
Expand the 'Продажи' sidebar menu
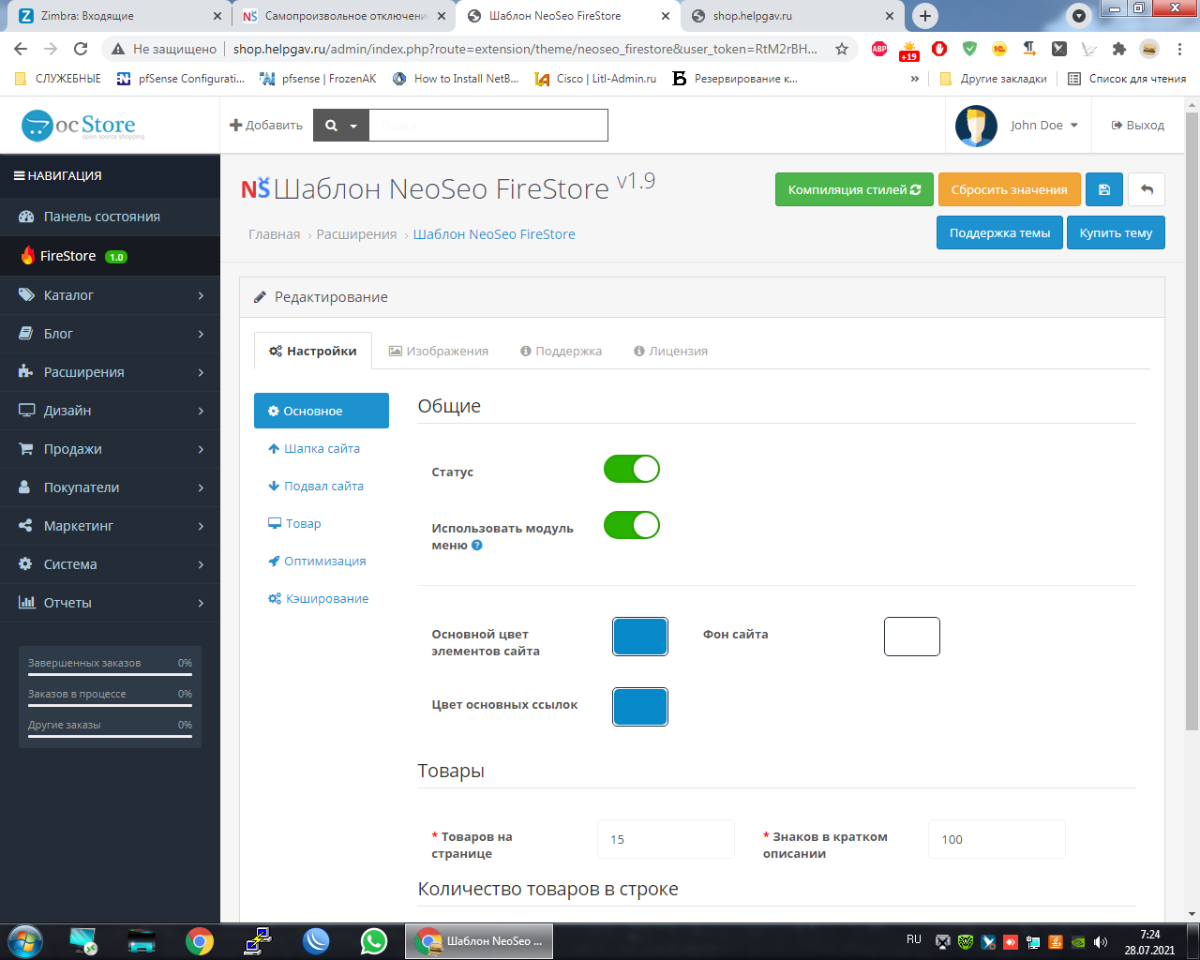[x=110, y=449]
